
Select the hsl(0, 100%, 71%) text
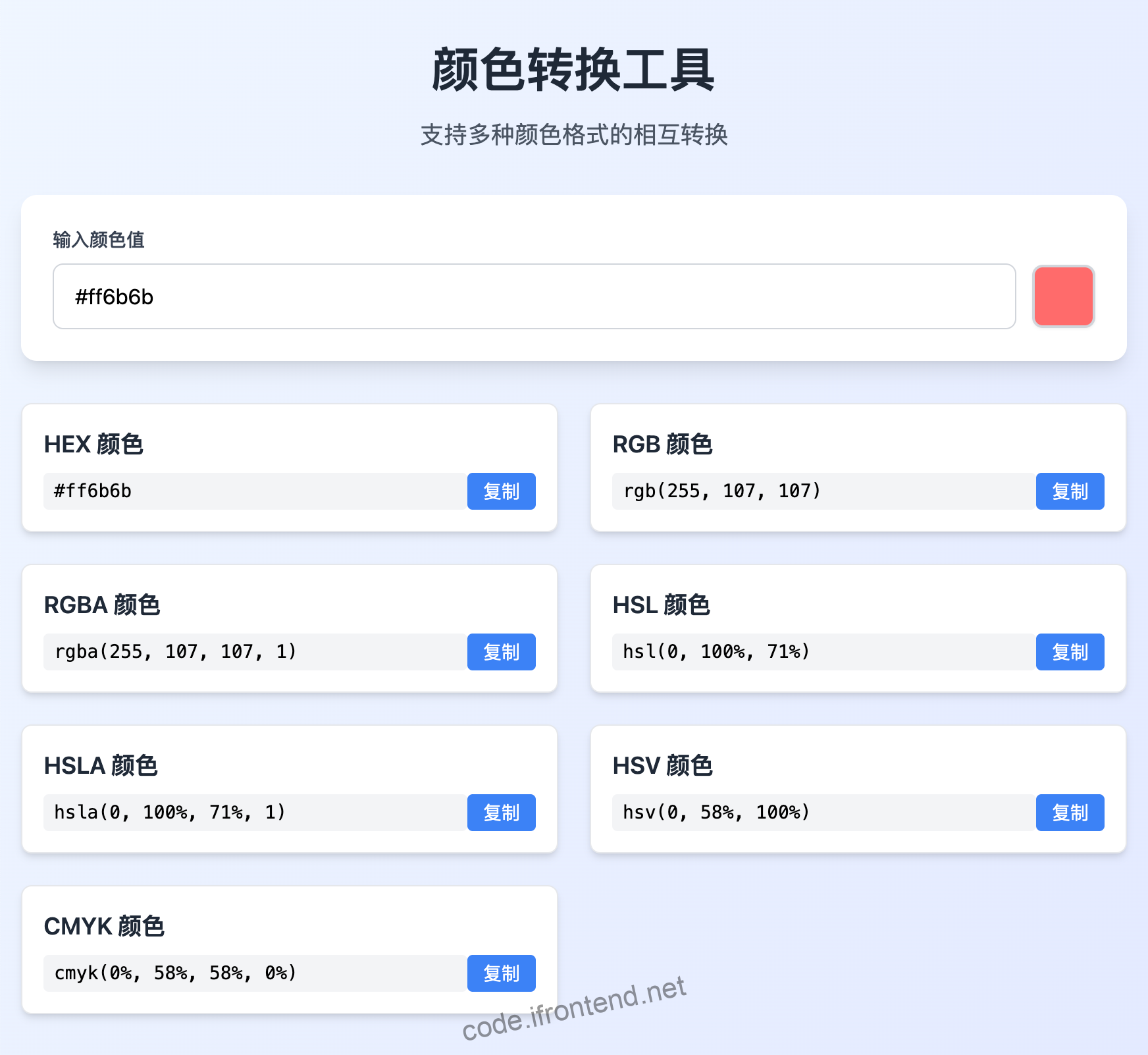[x=716, y=651]
